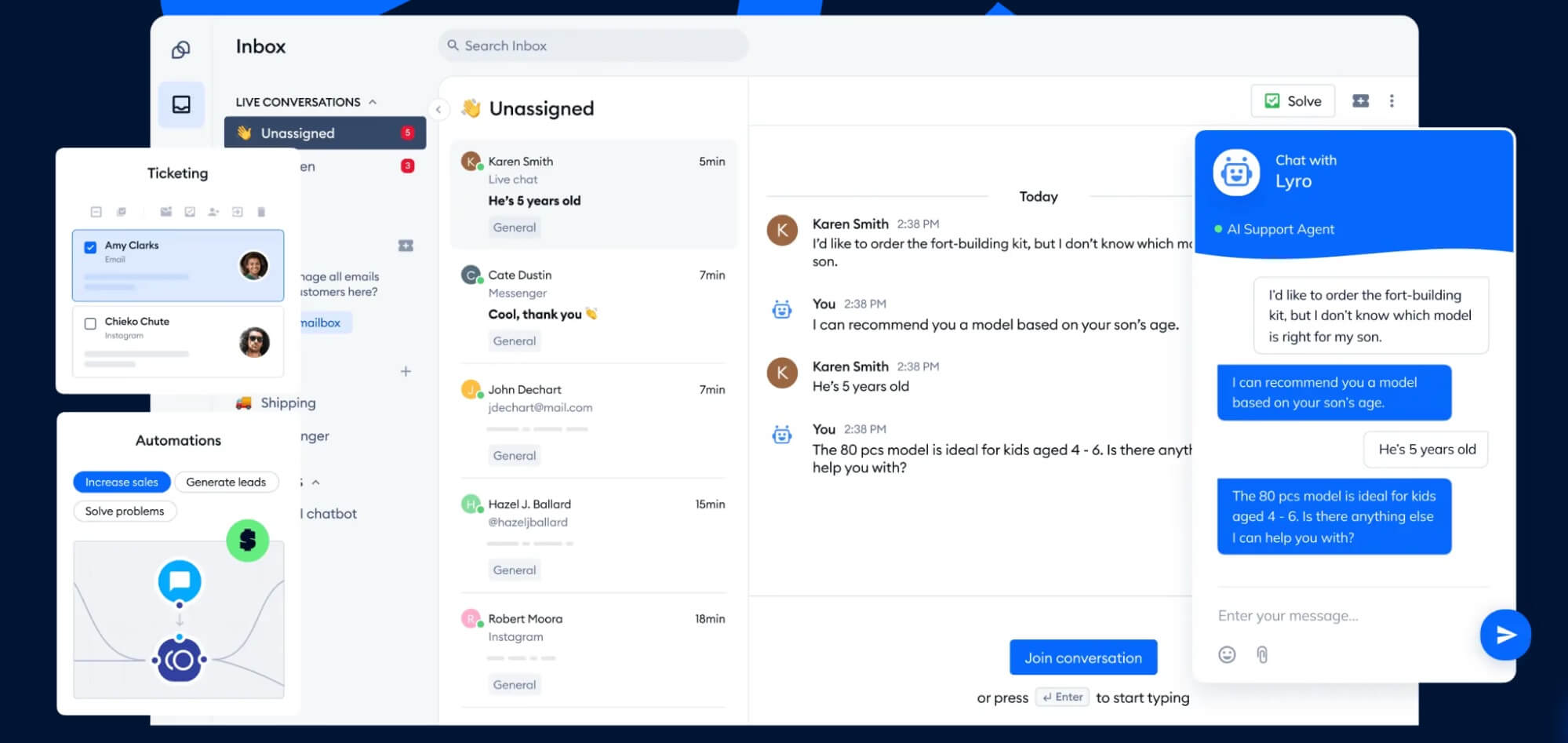This screenshot has width=1568, height=743.
Task: Click the Join conversation button
Action: click(1083, 657)
